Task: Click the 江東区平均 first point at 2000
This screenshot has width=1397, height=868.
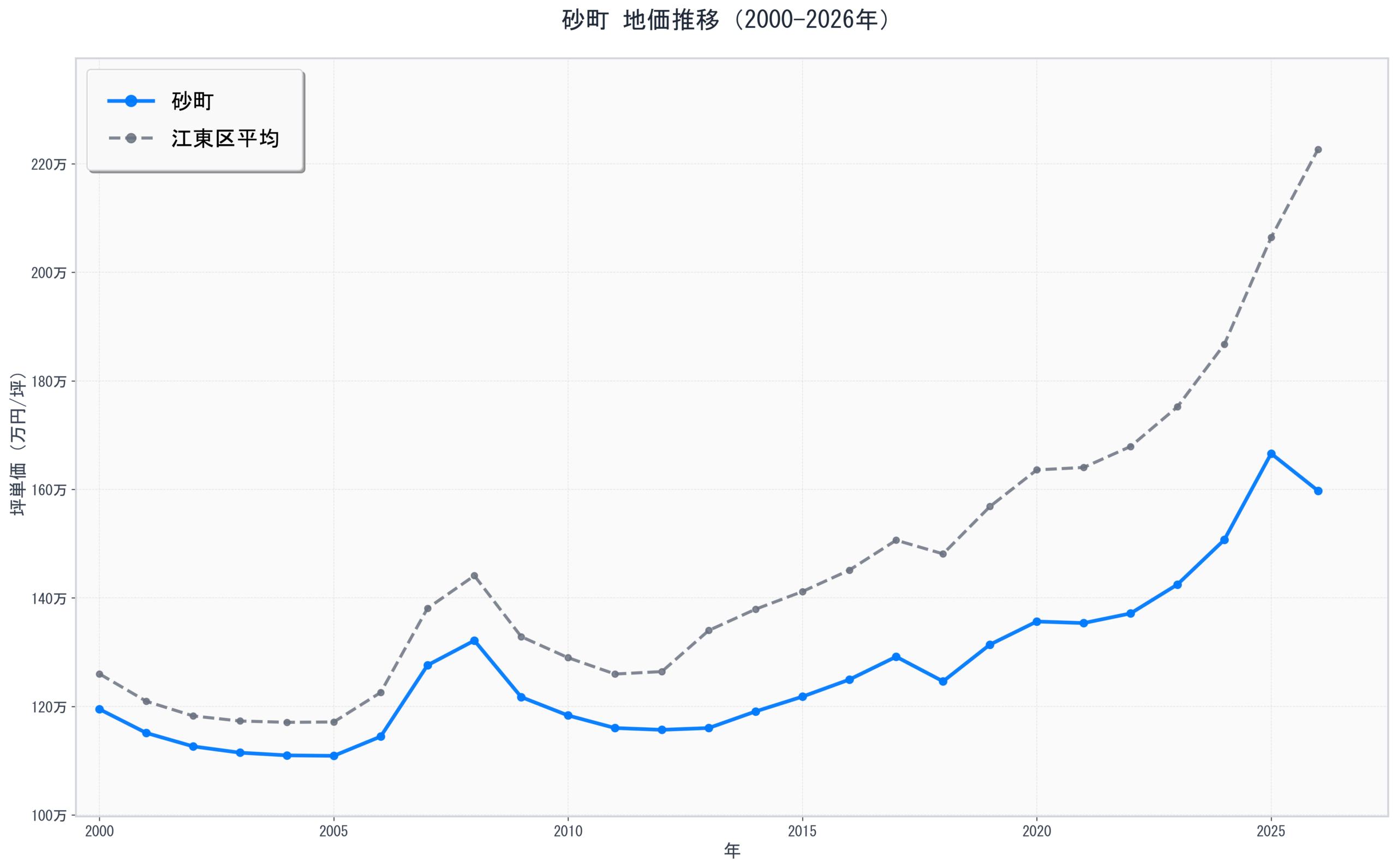Action: [99, 674]
